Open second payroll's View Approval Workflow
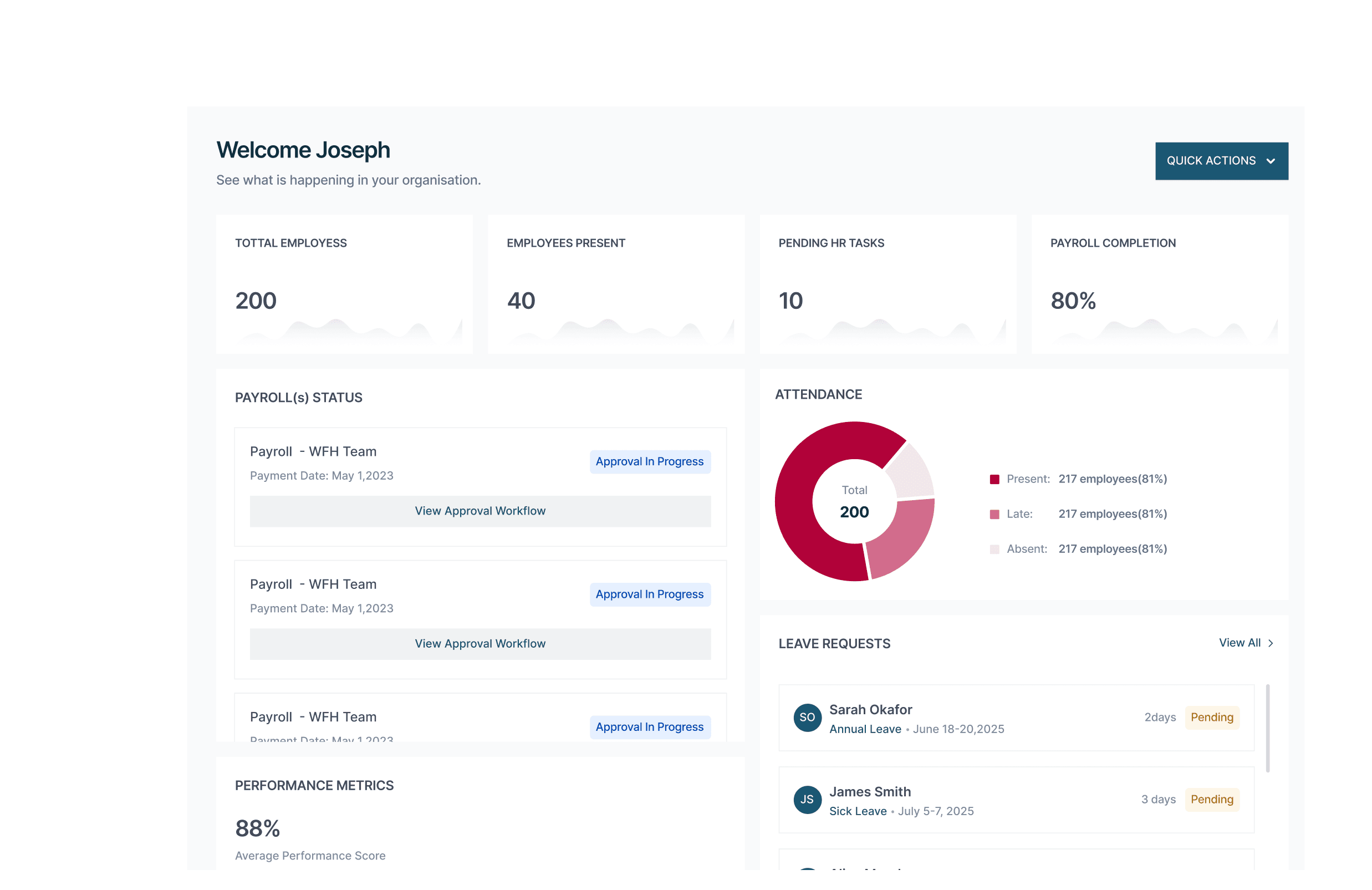 (480, 644)
